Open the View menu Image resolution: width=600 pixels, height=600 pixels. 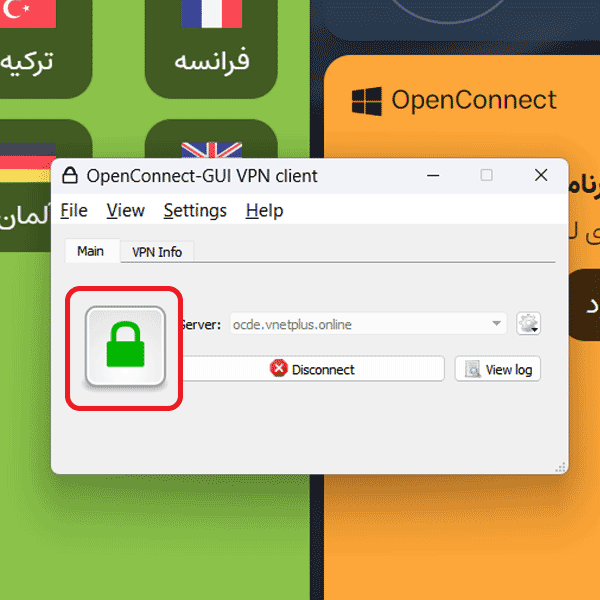click(126, 210)
